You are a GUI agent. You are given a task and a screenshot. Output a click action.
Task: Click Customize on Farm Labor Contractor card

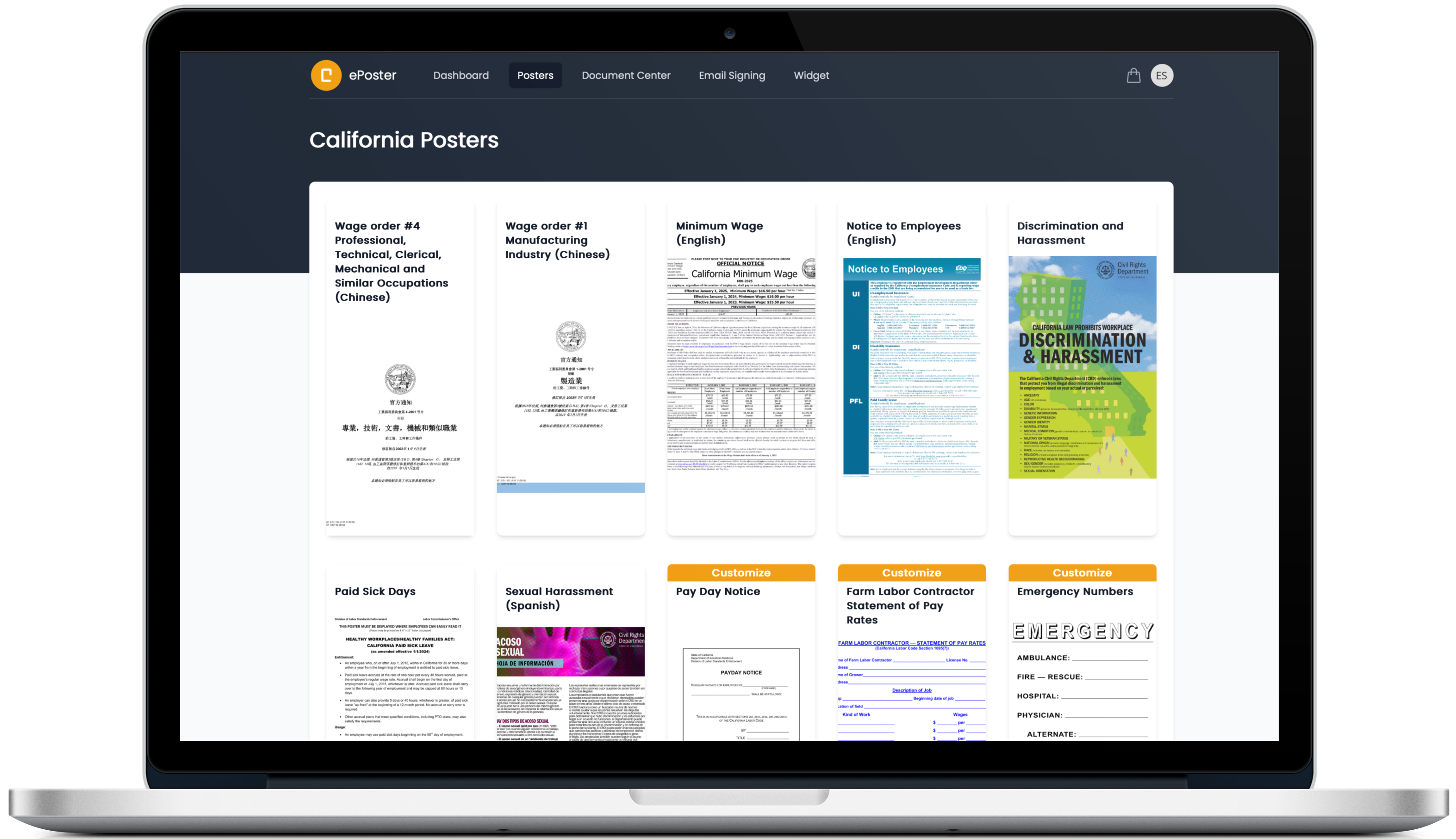point(911,572)
